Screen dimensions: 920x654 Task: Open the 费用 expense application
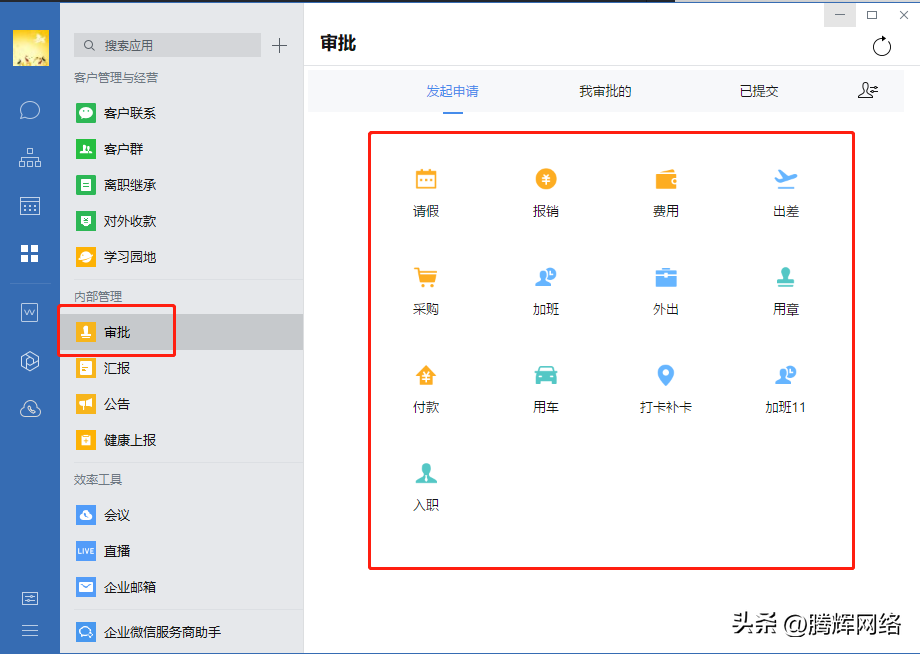(666, 193)
